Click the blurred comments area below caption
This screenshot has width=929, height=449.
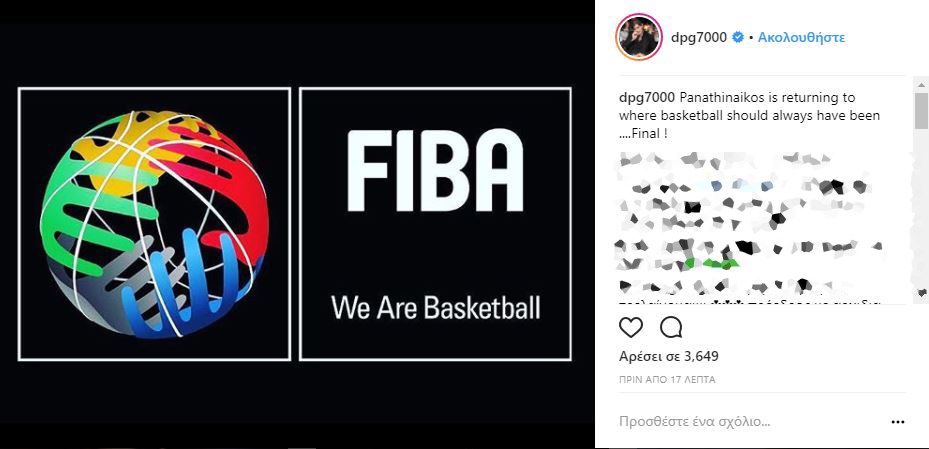pos(749,228)
